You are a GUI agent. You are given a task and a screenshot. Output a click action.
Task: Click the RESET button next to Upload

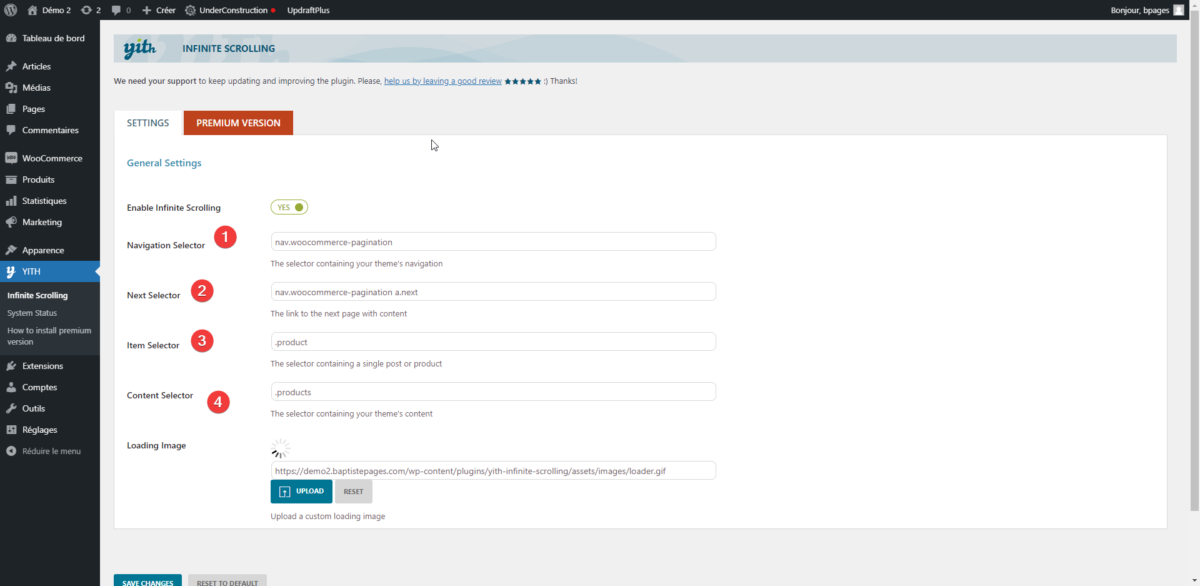[x=353, y=491]
